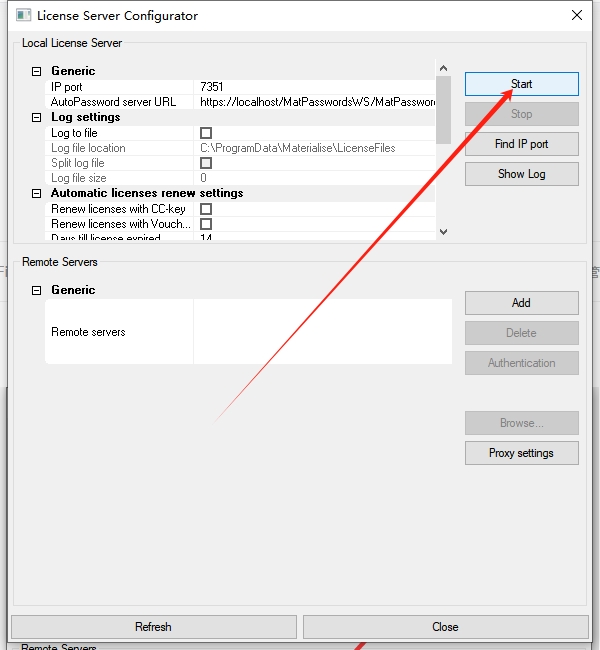Click the greyed-out Delete button
The image size is (600, 650).
click(x=522, y=333)
